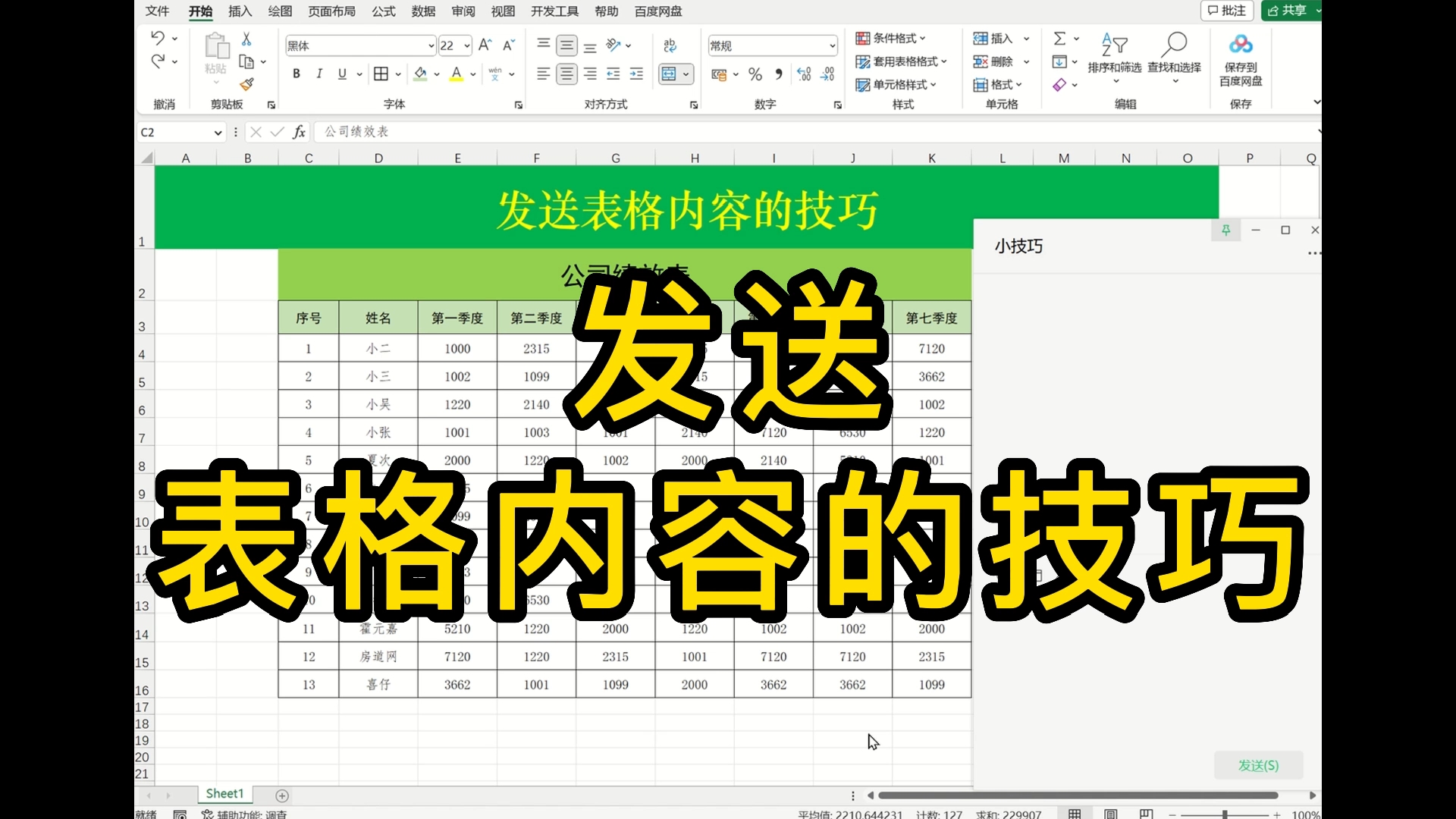Image resolution: width=1456 pixels, height=819 pixels.
Task: Open the 公式 ribbon tab
Action: tap(383, 11)
